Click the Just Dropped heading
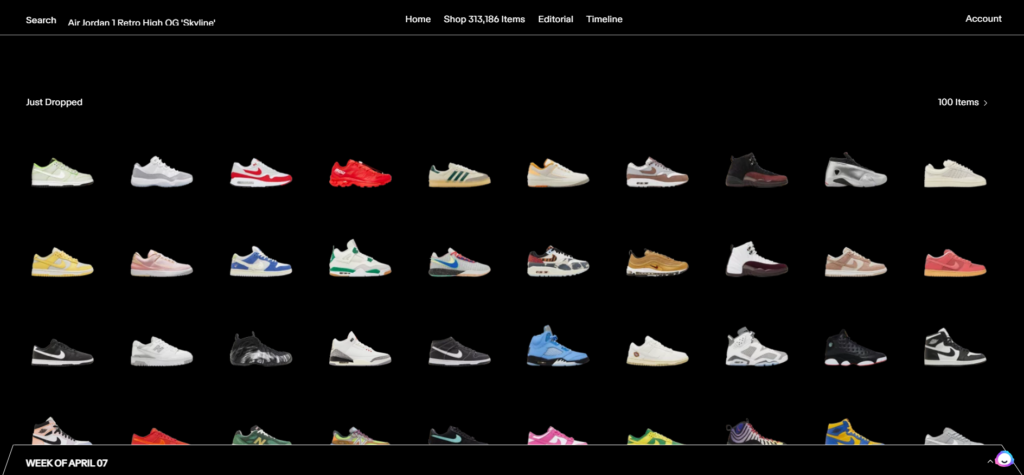The width and height of the screenshot is (1024, 475). pos(54,102)
